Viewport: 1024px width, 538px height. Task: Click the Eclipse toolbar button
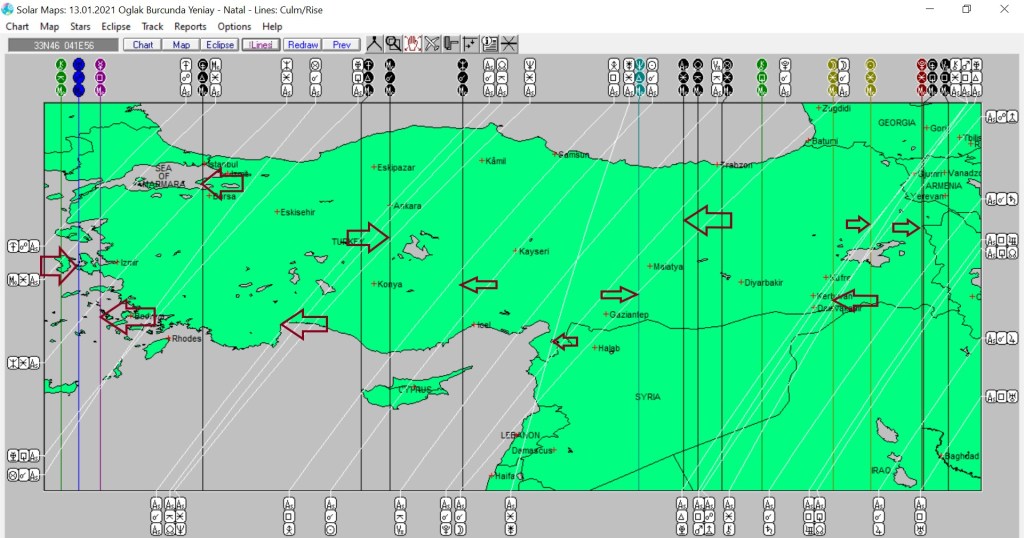click(x=219, y=45)
